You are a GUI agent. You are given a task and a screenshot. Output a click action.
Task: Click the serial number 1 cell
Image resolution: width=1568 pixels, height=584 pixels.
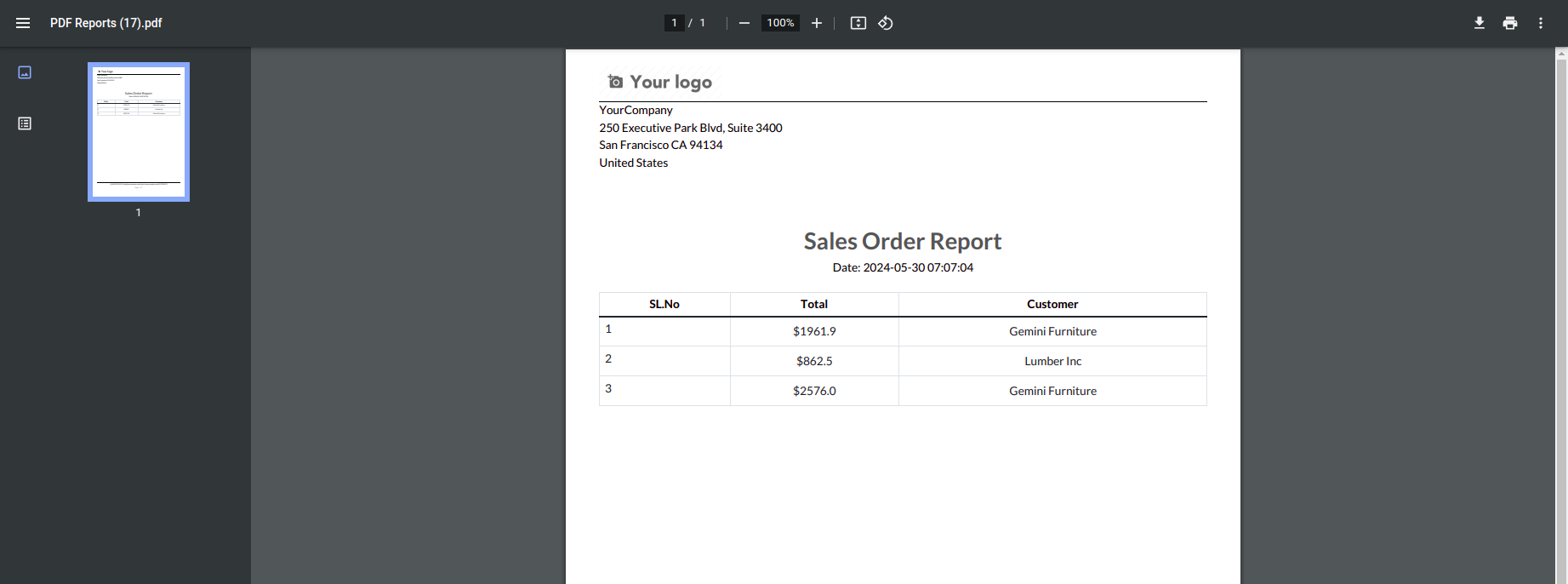664,331
